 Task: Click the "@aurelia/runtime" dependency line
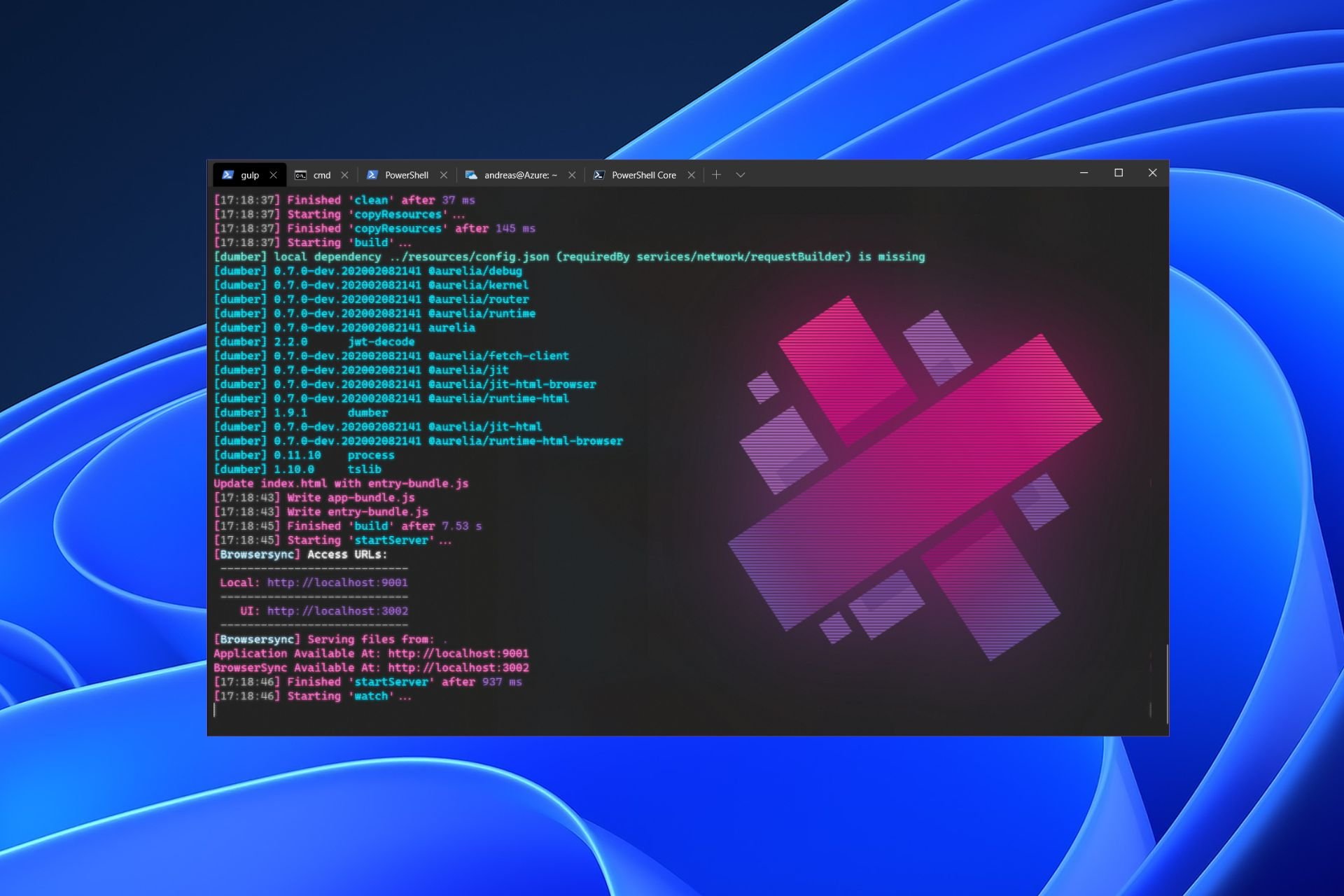[374, 314]
